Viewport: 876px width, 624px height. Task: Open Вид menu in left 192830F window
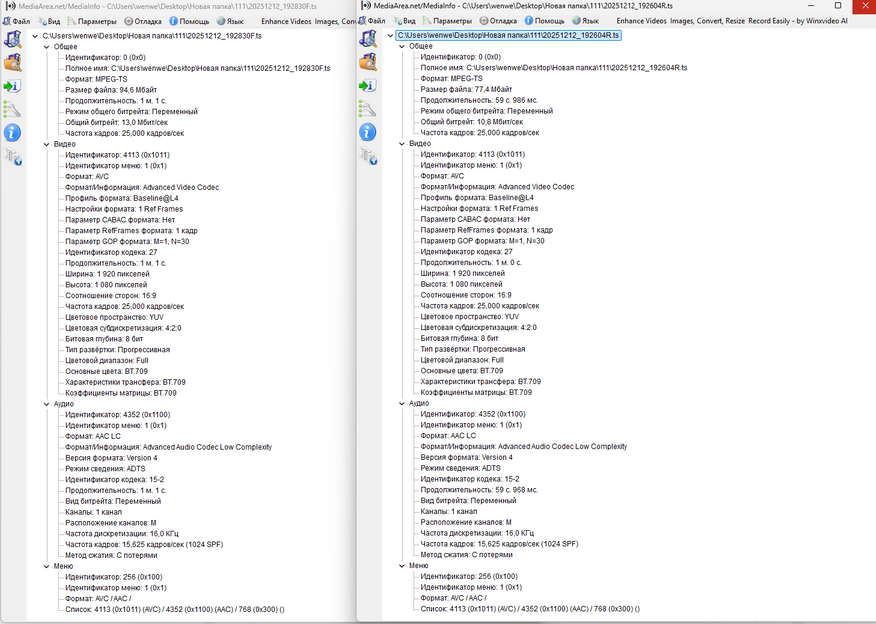point(49,21)
